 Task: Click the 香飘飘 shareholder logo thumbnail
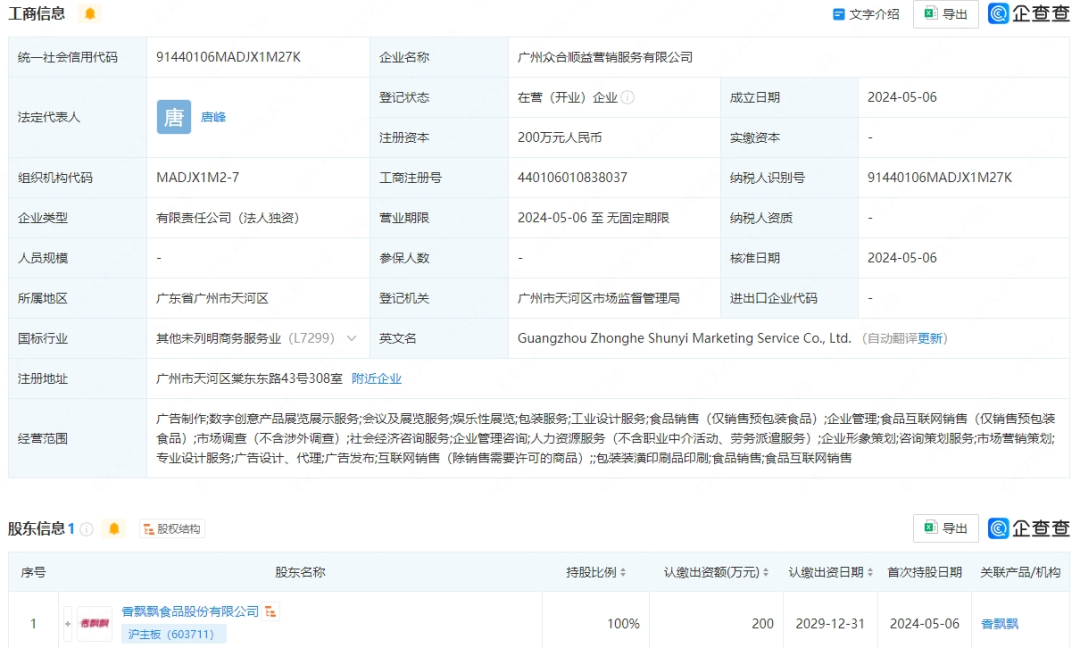[x=95, y=623]
